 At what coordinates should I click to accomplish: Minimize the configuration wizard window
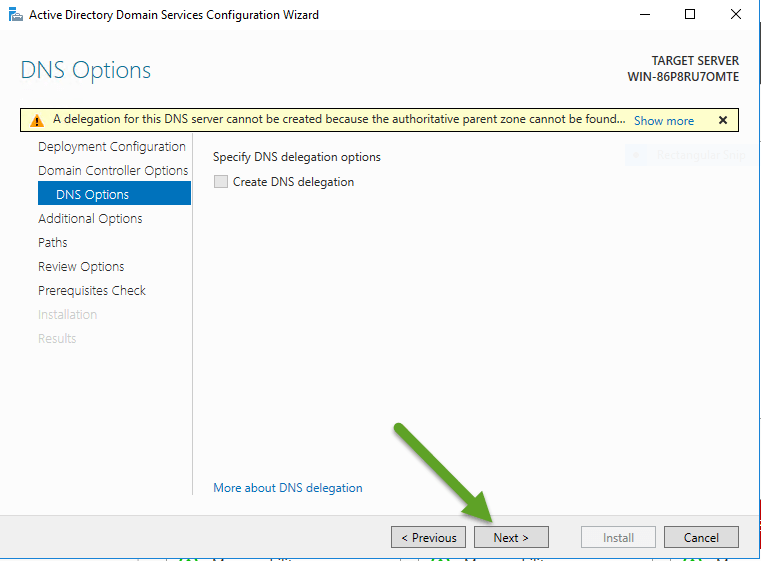[643, 15]
